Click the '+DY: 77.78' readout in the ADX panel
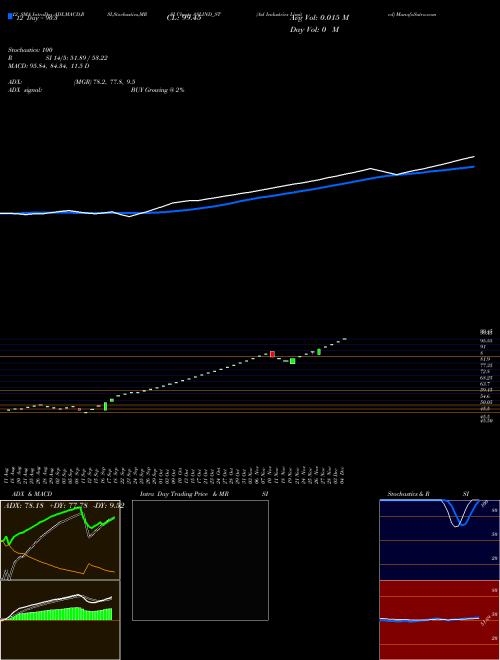 (x=68, y=506)
